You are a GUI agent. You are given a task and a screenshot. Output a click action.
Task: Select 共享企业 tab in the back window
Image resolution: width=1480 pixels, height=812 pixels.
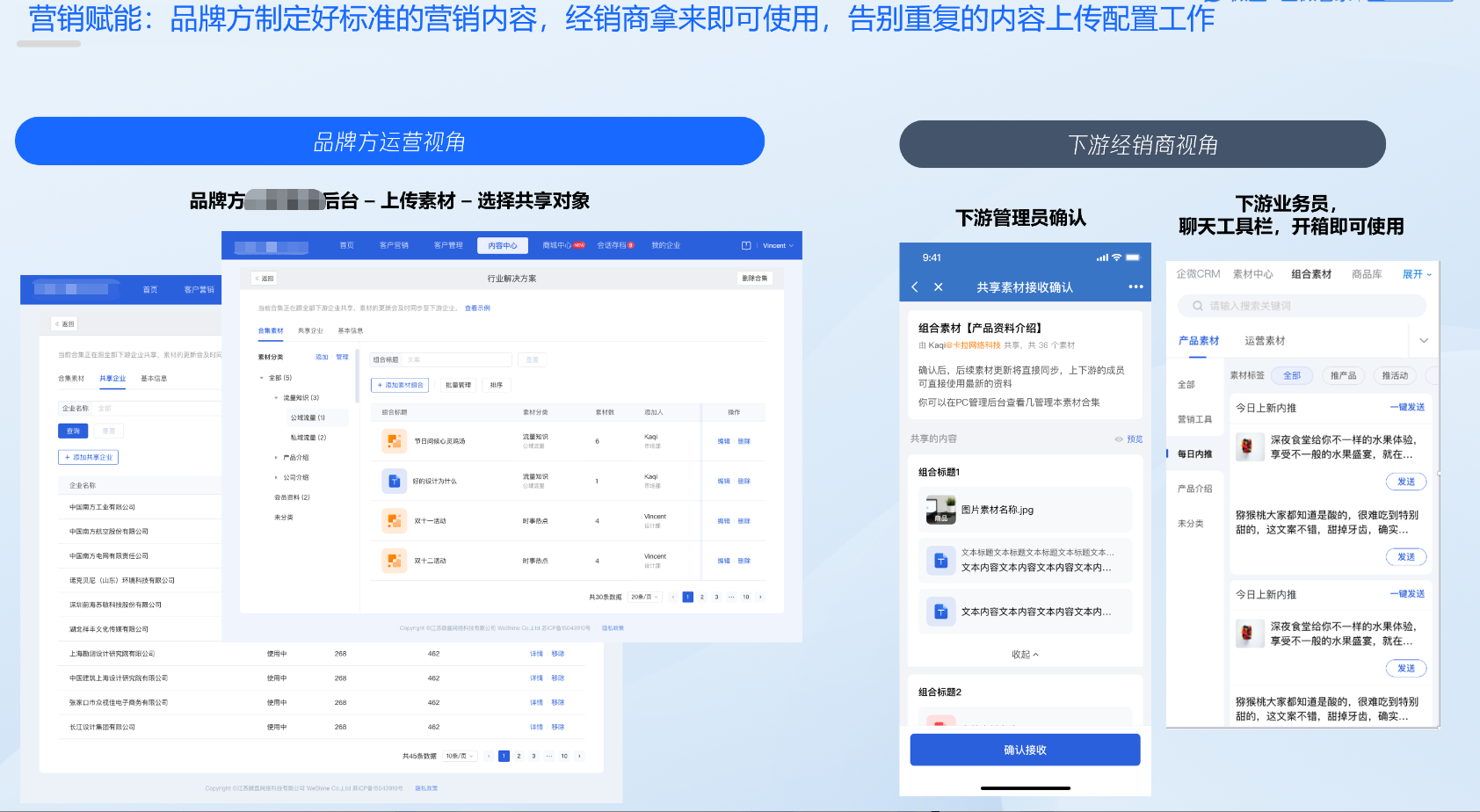tap(112, 379)
